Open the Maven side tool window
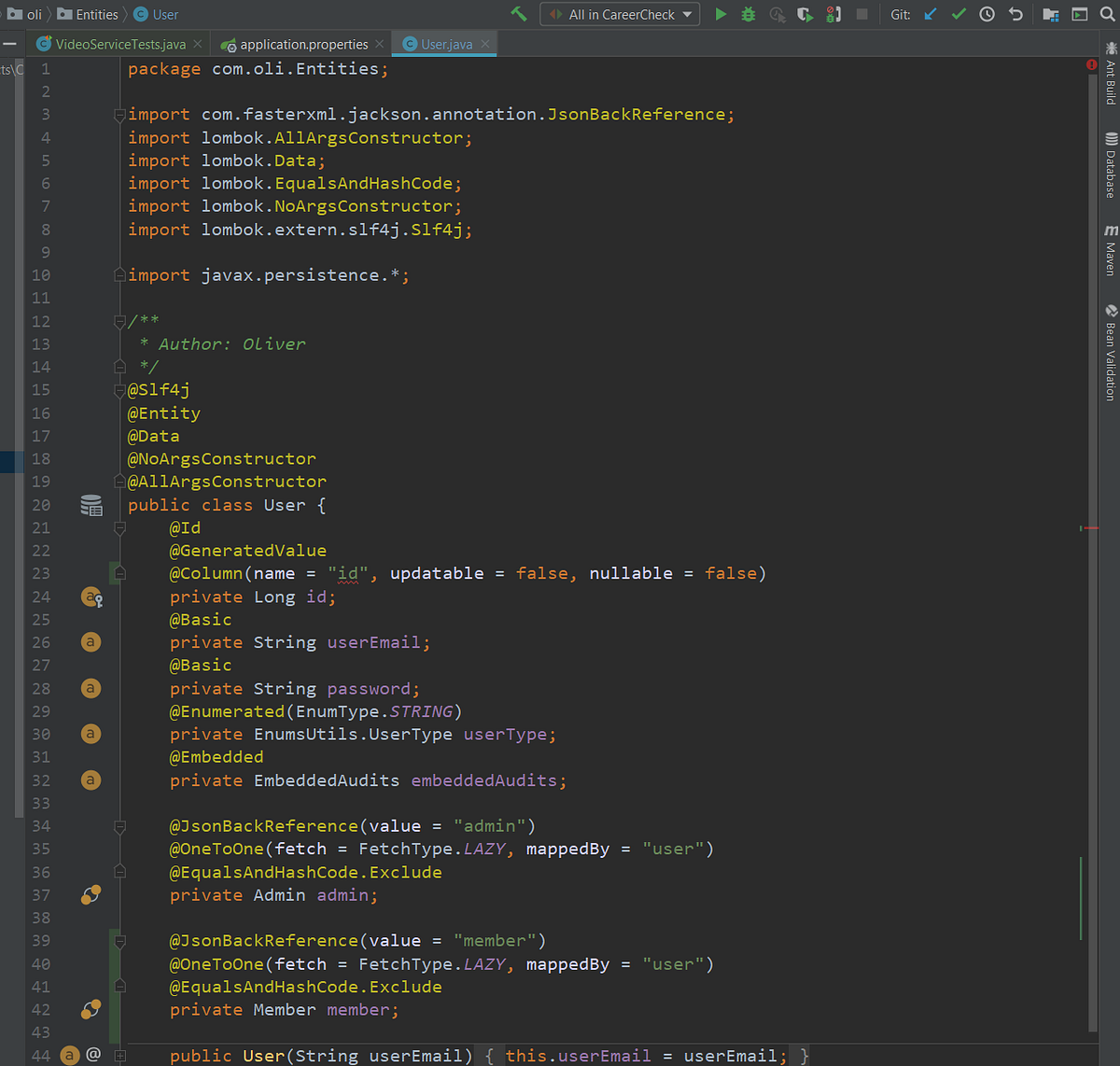The height and width of the screenshot is (1066, 1120). [x=1110, y=250]
